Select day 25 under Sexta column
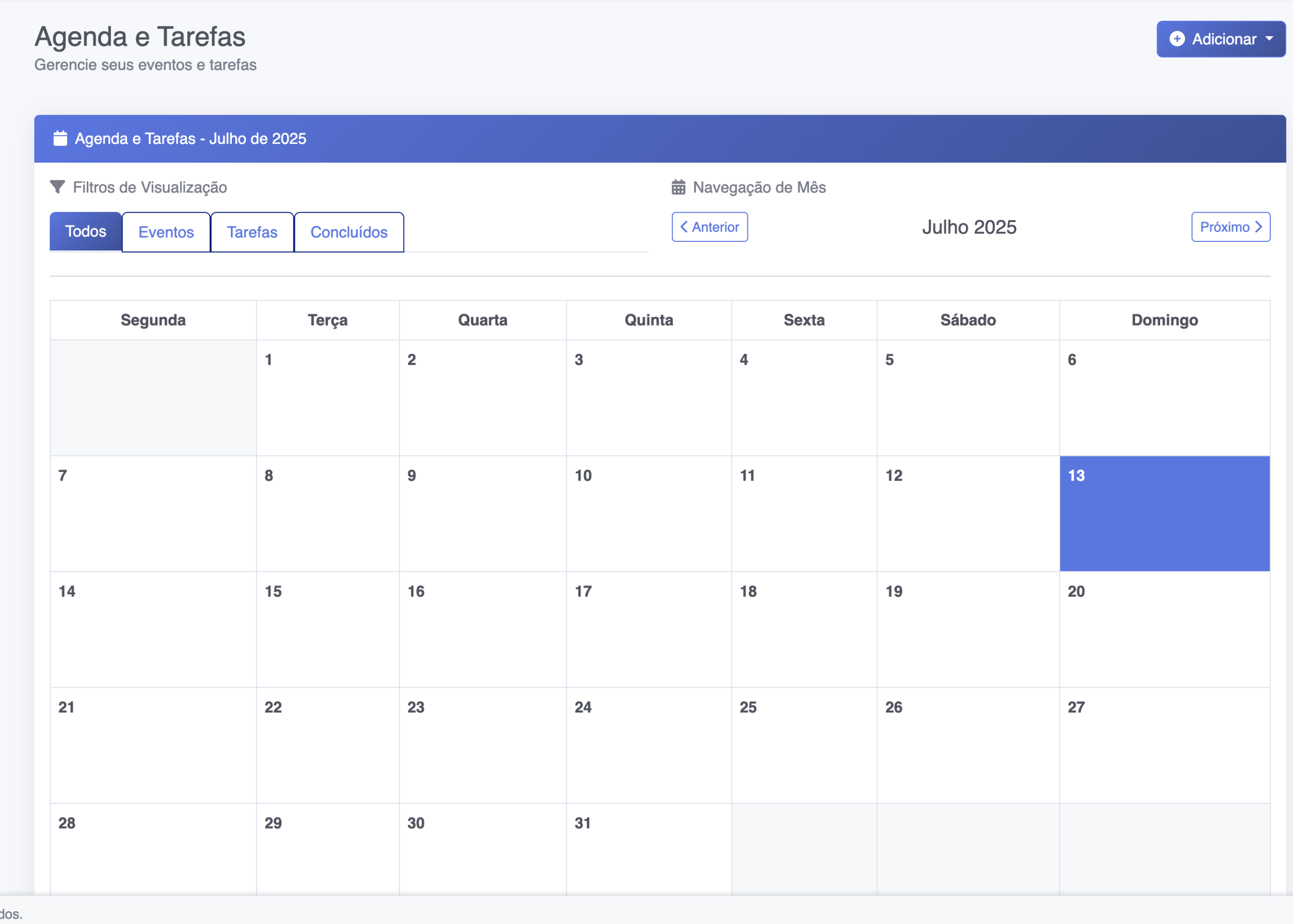Image resolution: width=1293 pixels, height=924 pixels. click(x=804, y=745)
